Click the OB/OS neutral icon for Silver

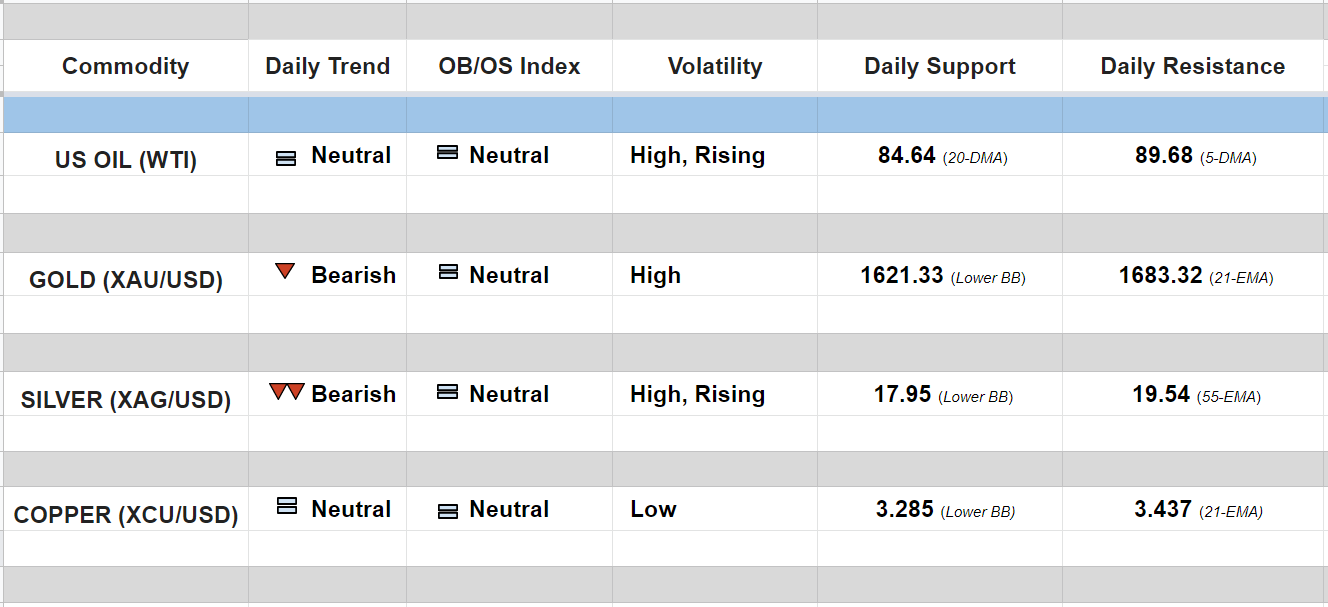tap(448, 392)
